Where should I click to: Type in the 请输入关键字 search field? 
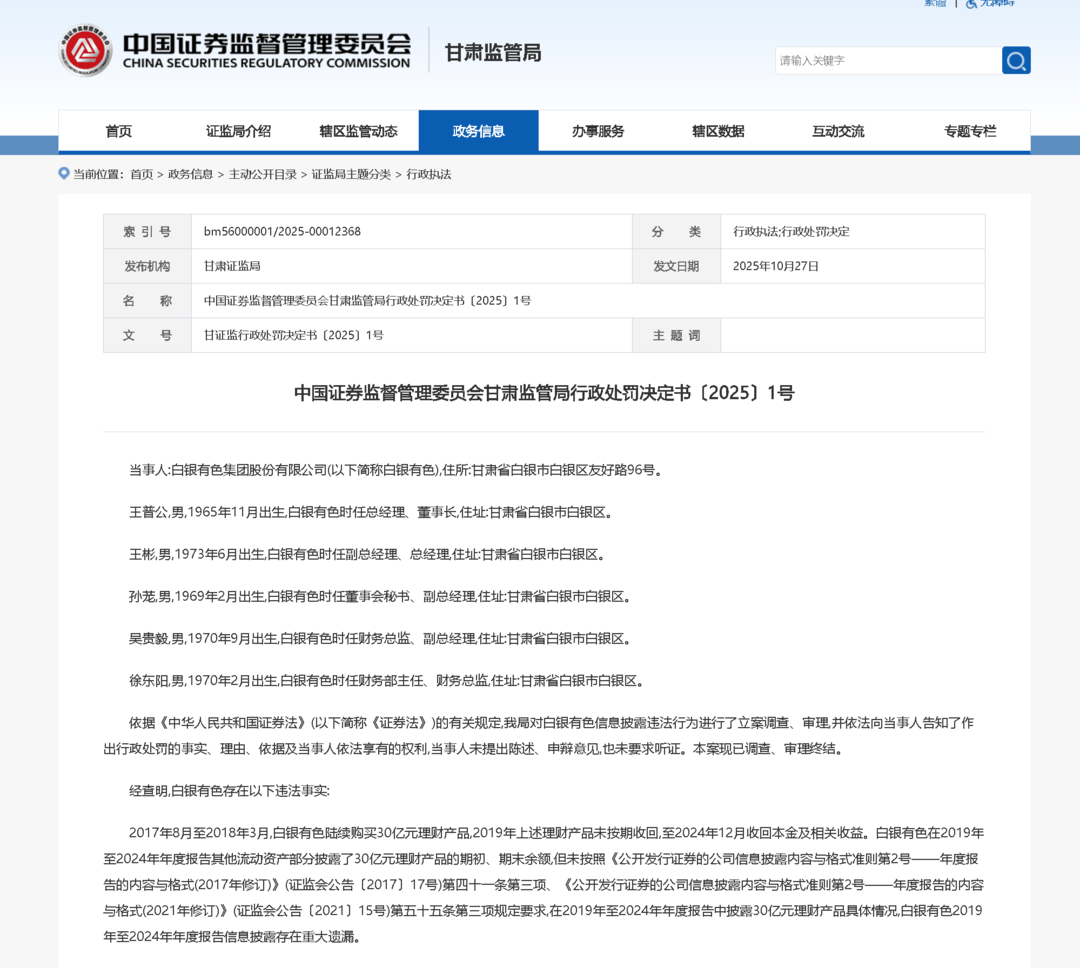click(887, 61)
